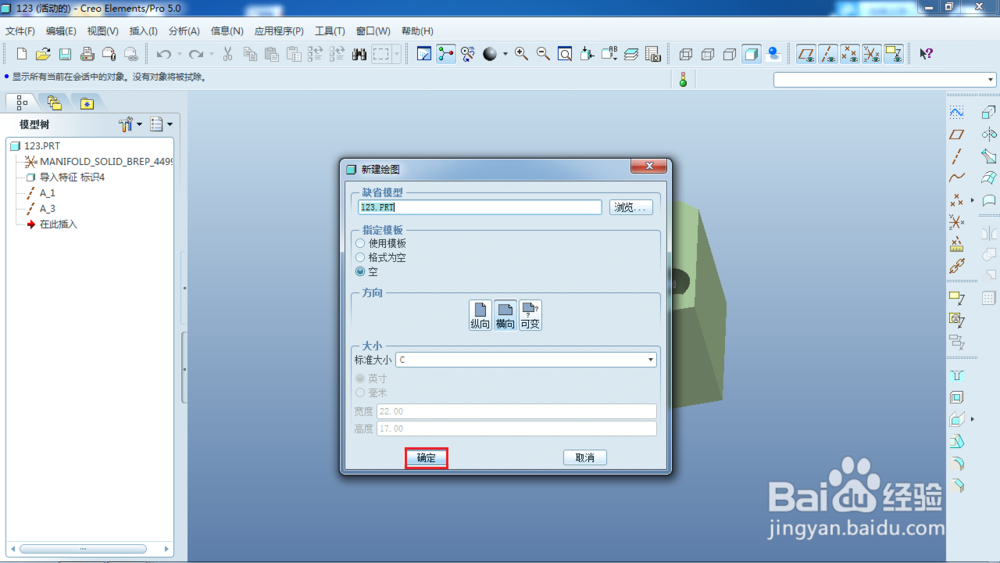The image size is (1000, 563).
Task: Toggle datum planes display
Action: click(806, 54)
